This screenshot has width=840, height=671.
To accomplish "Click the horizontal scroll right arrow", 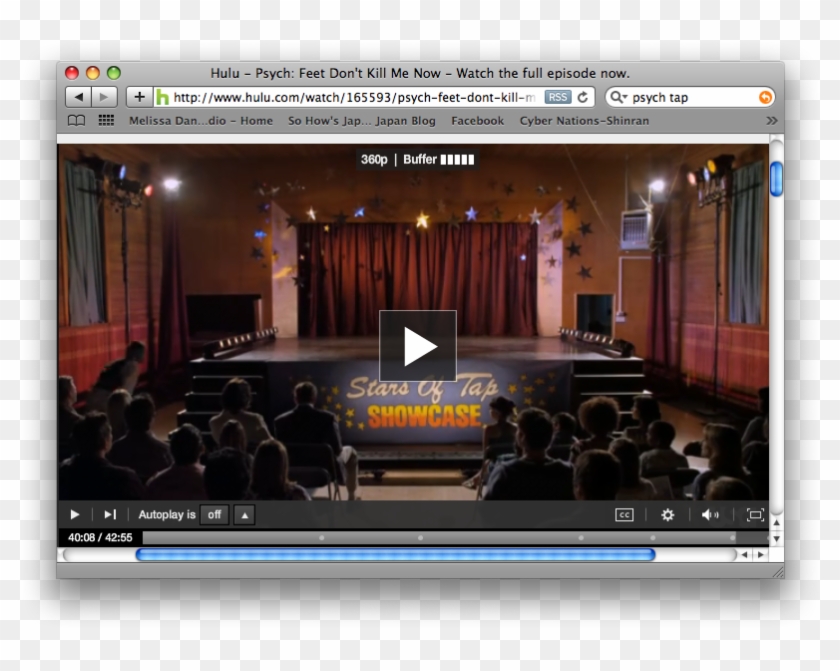I will tap(761, 555).
